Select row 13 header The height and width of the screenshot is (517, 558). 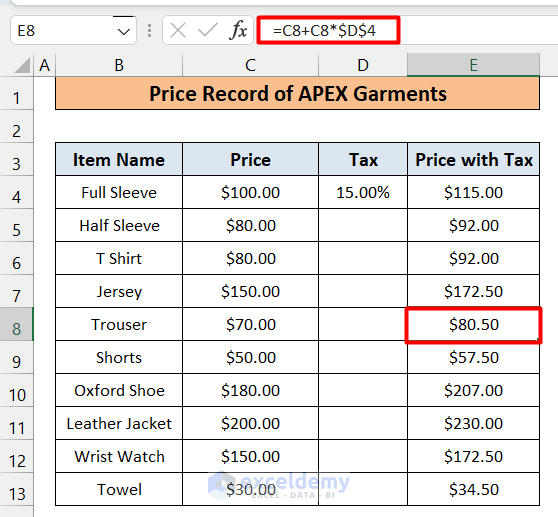click(16, 489)
